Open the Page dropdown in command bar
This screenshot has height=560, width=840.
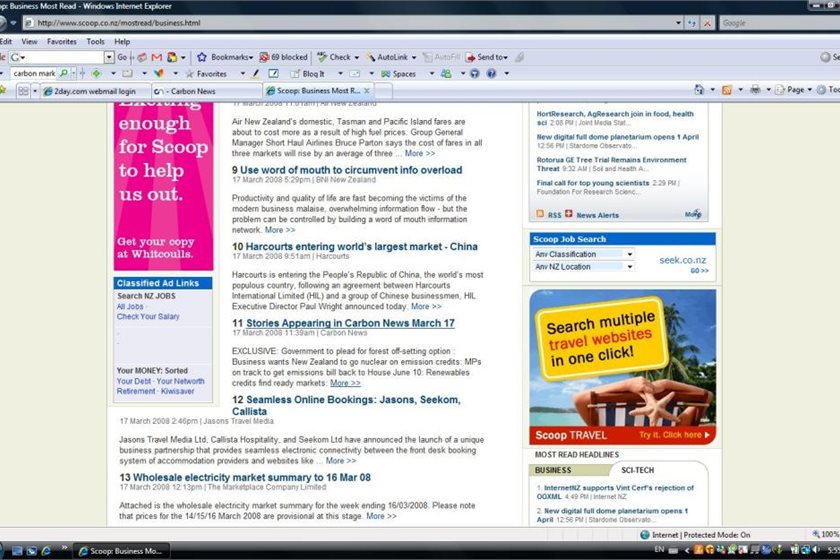(x=796, y=90)
